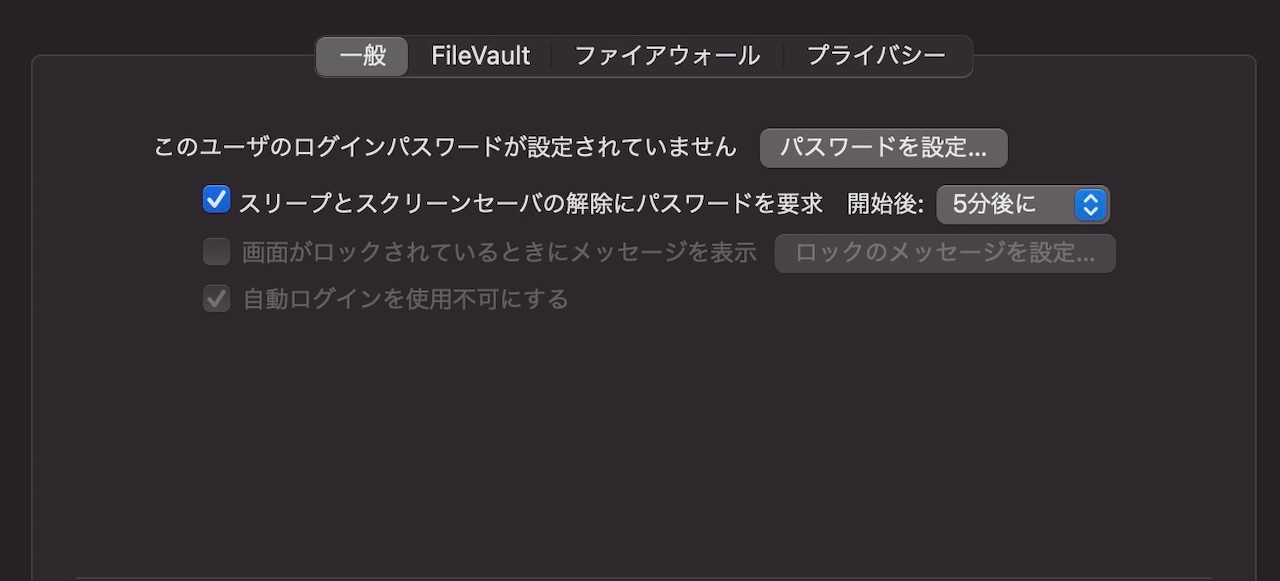The image size is (1280, 581).
Task: Select the ファイアウォール tab
Action: (667, 56)
